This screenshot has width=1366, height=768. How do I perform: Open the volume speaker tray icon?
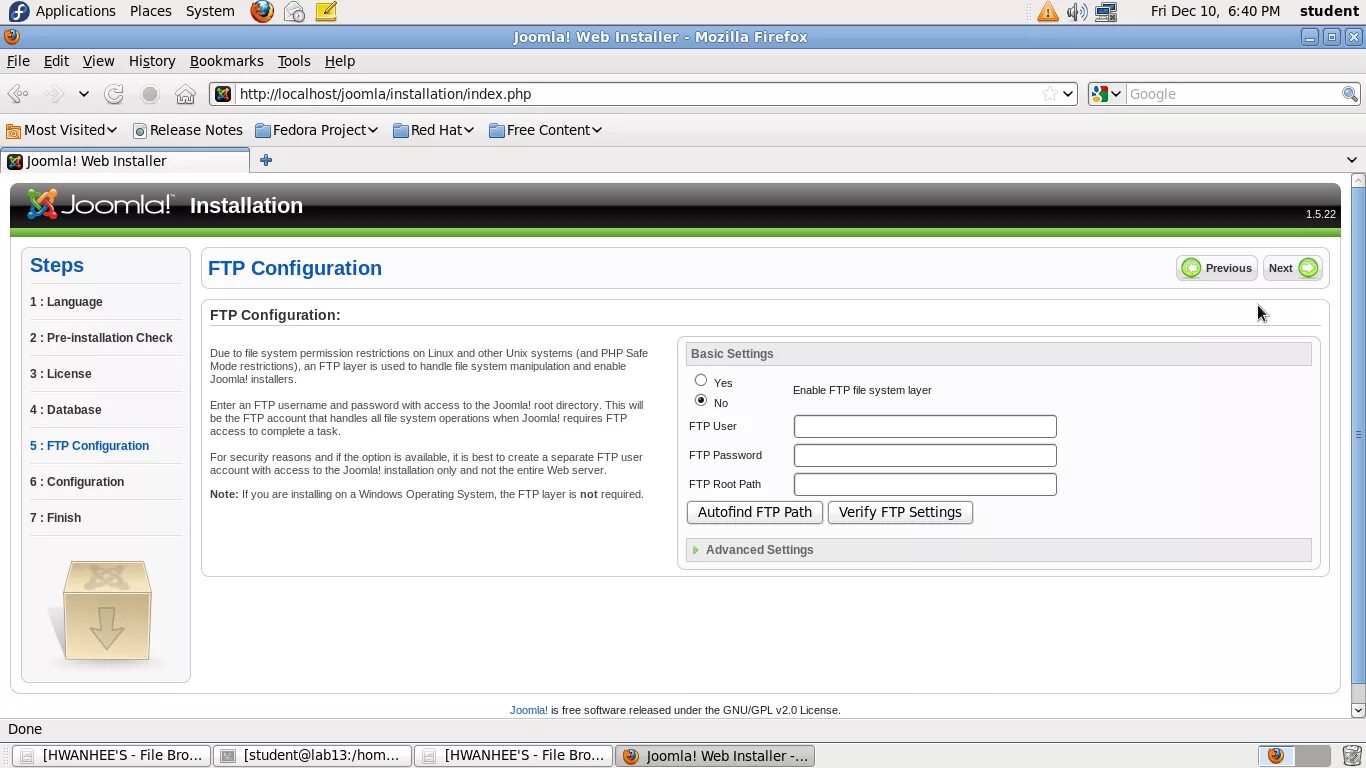(x=1076, y=11)
